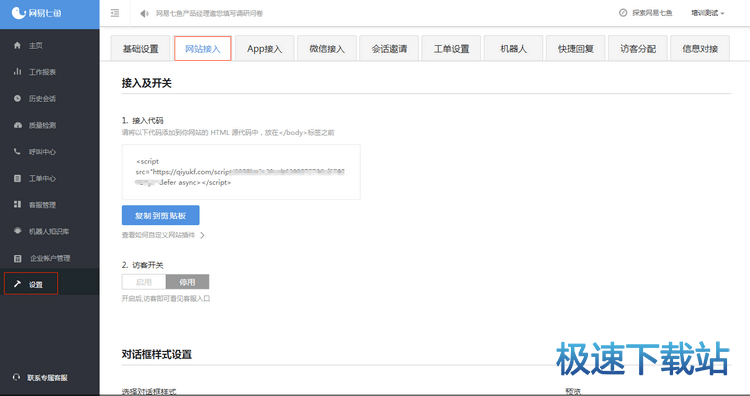
Task: Click the 企业帐户管理 icon
Action: tap(18, 258)
